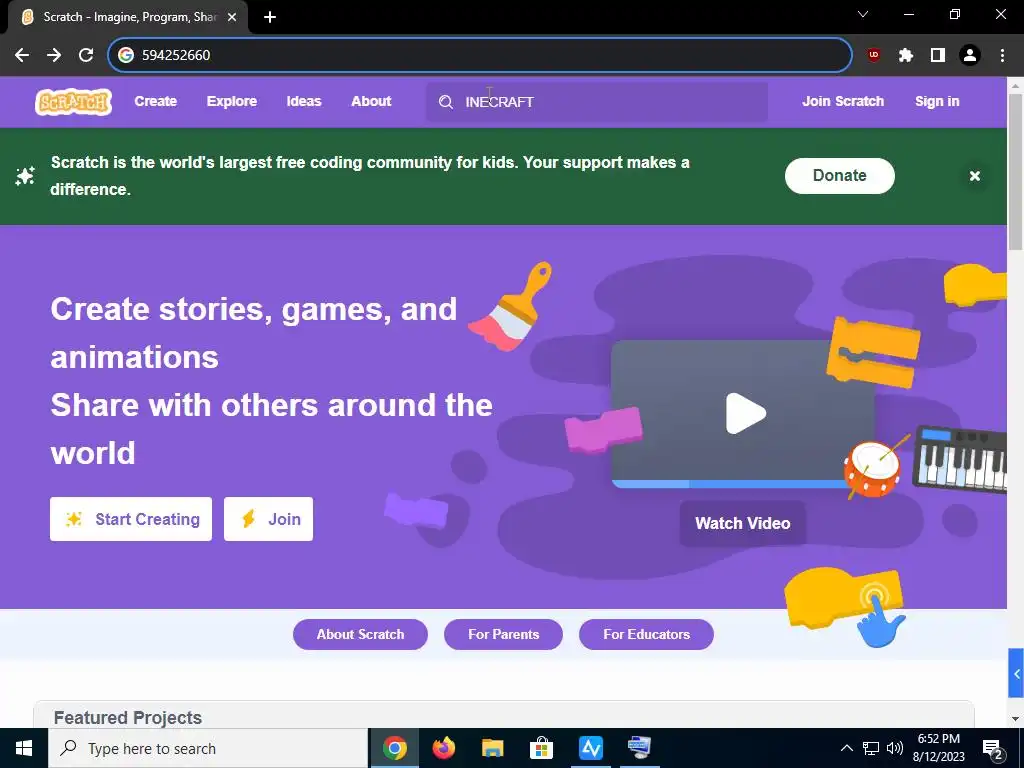Viewport: 1024px width, 768px height.
Task: Open the Create menu item
Action: click(x=155, y=101)
